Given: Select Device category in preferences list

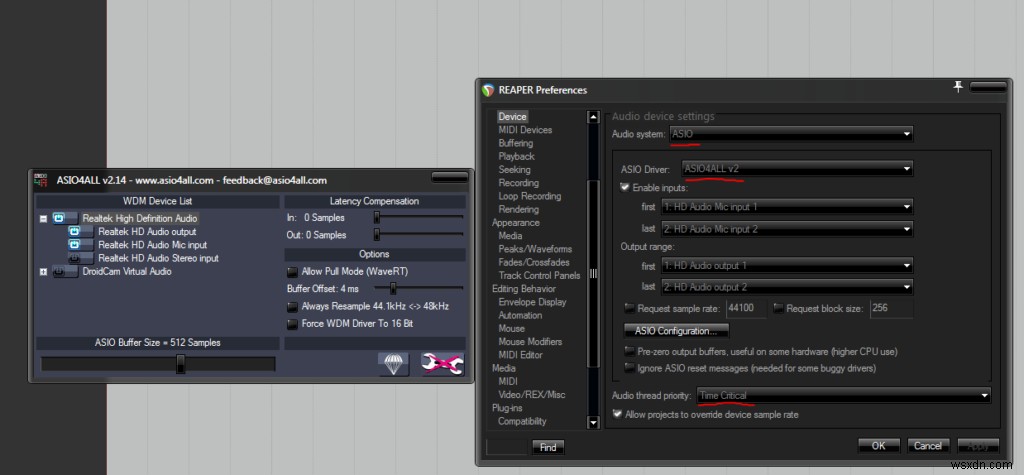Looking at the screenshot, I should 512,116.
